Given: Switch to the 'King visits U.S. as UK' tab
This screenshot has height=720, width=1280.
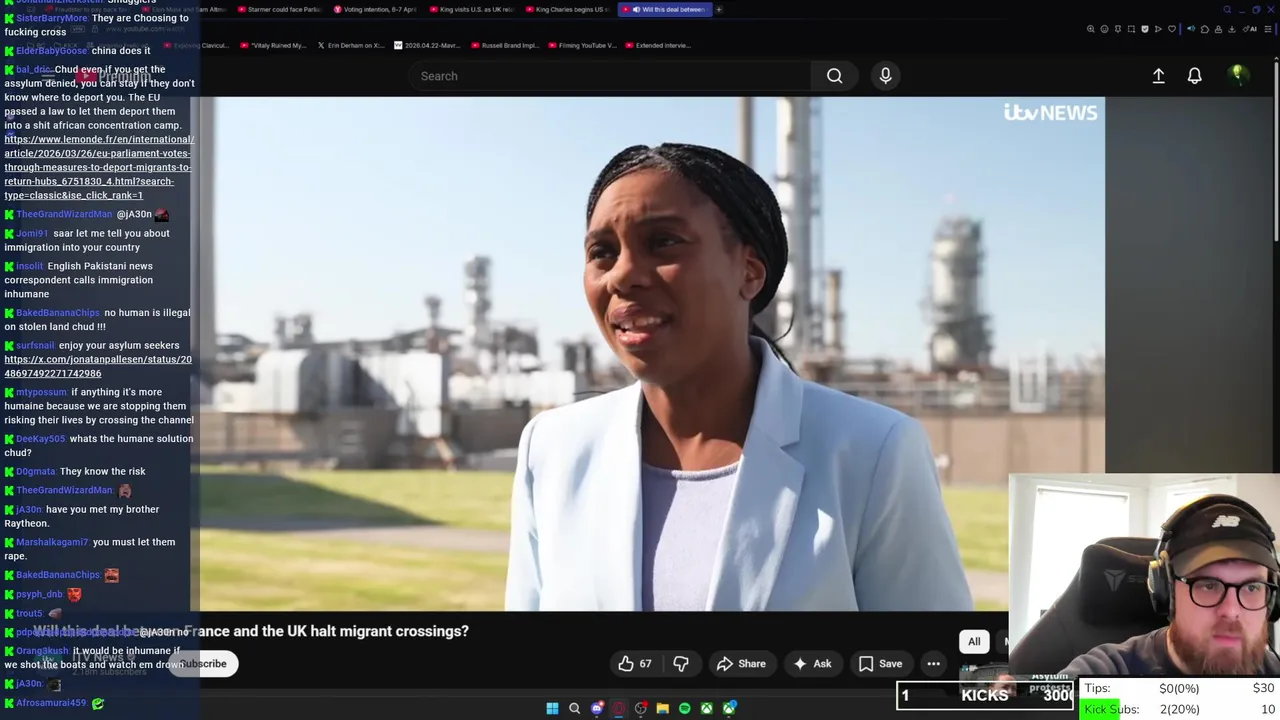Looking at the screenshot, I should pyautogui.click(x=472, y=9).
